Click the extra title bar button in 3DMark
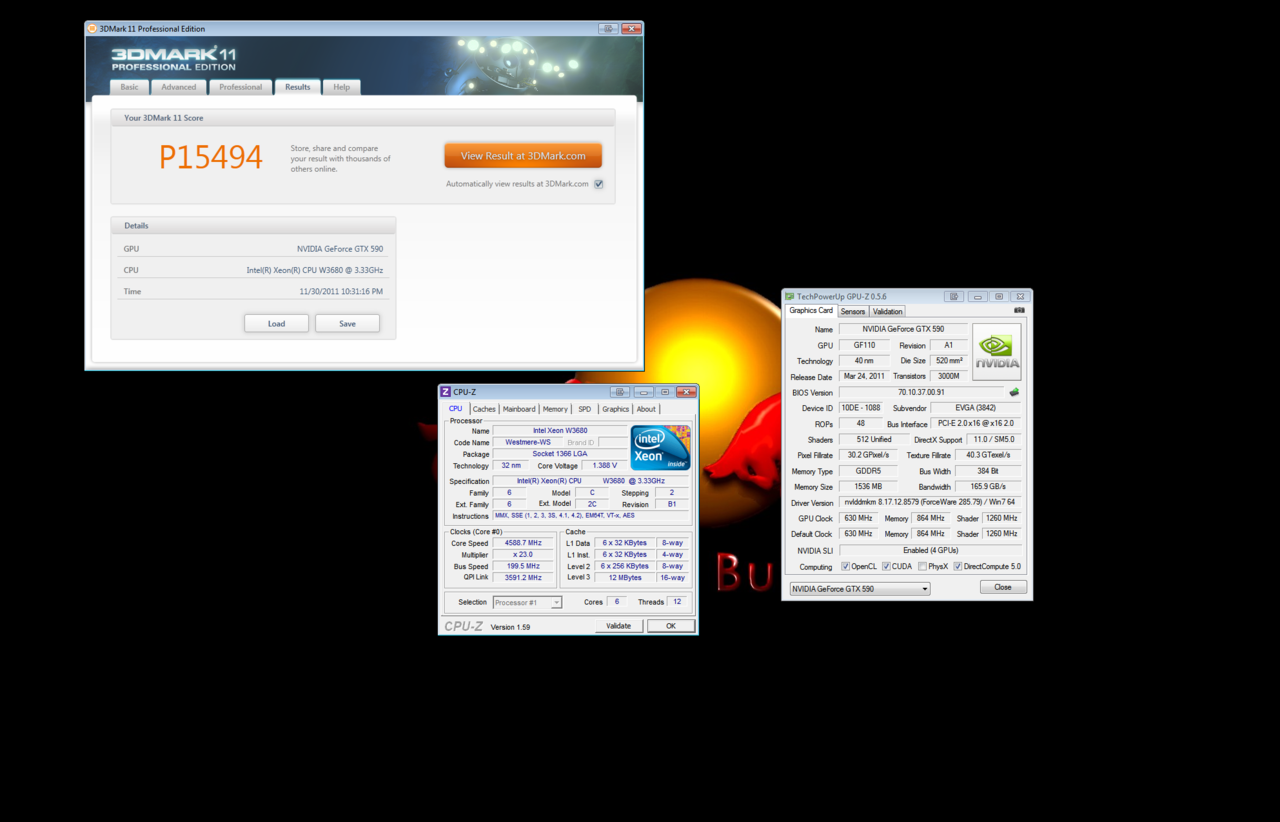The height and width of the screenshot is (822, 1280). pos(608,29)
